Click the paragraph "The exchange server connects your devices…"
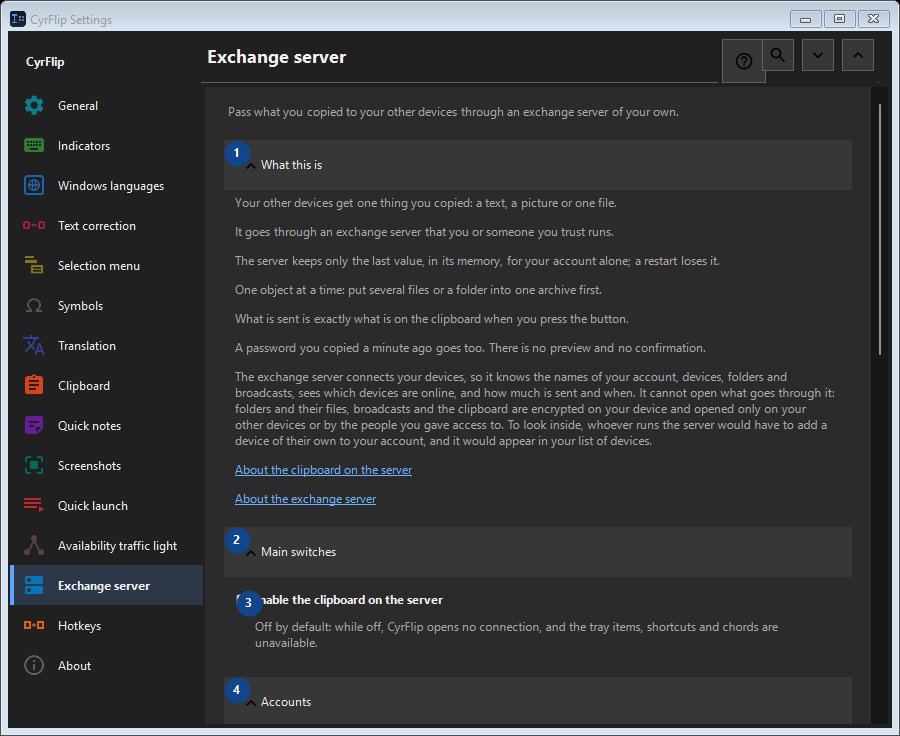 [x=535, y=409]
